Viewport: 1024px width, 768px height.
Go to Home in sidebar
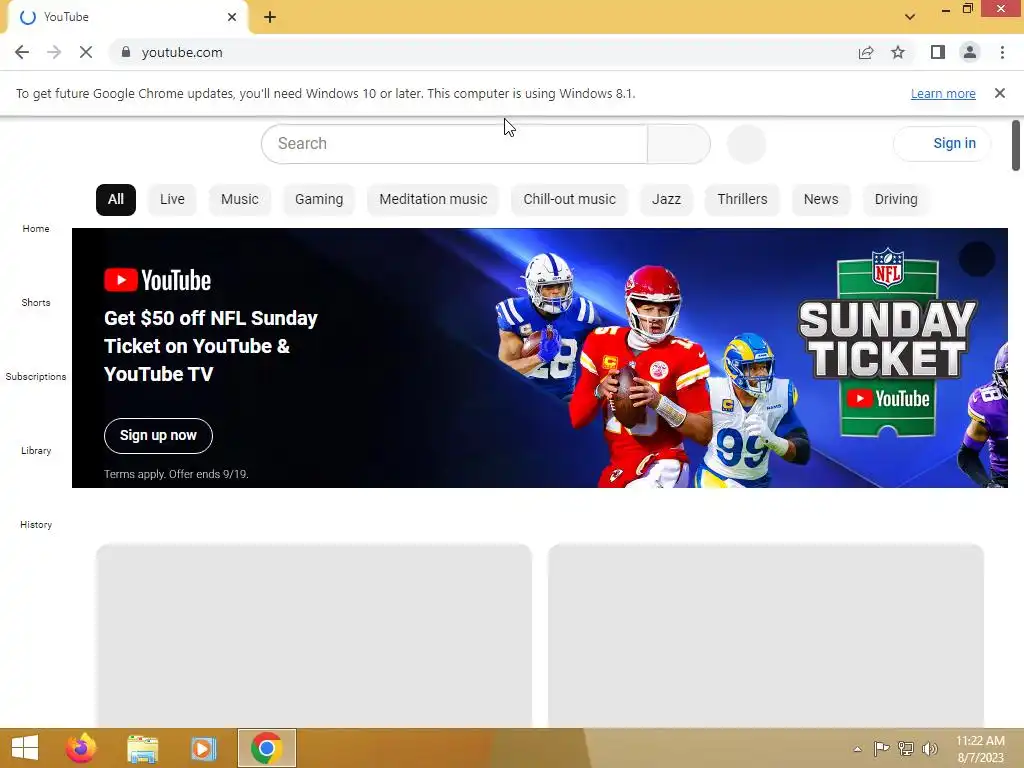coord(36,229)
